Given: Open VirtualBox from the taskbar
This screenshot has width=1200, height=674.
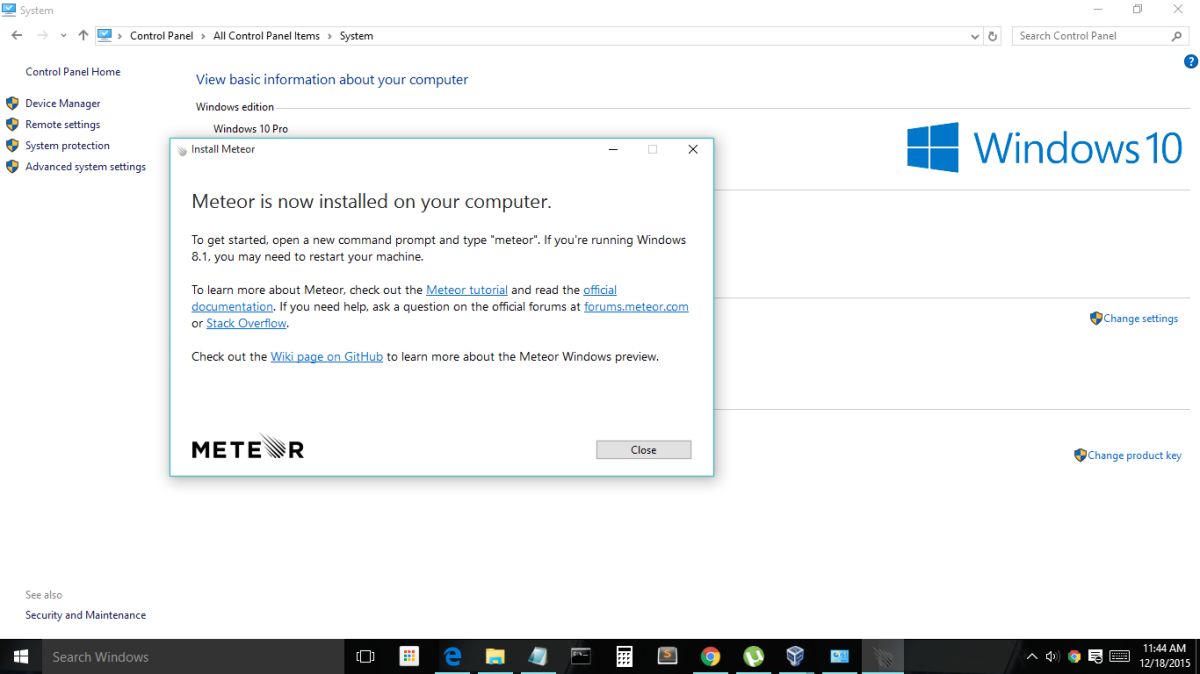Looking at the screenshot, I should point(796,656).
